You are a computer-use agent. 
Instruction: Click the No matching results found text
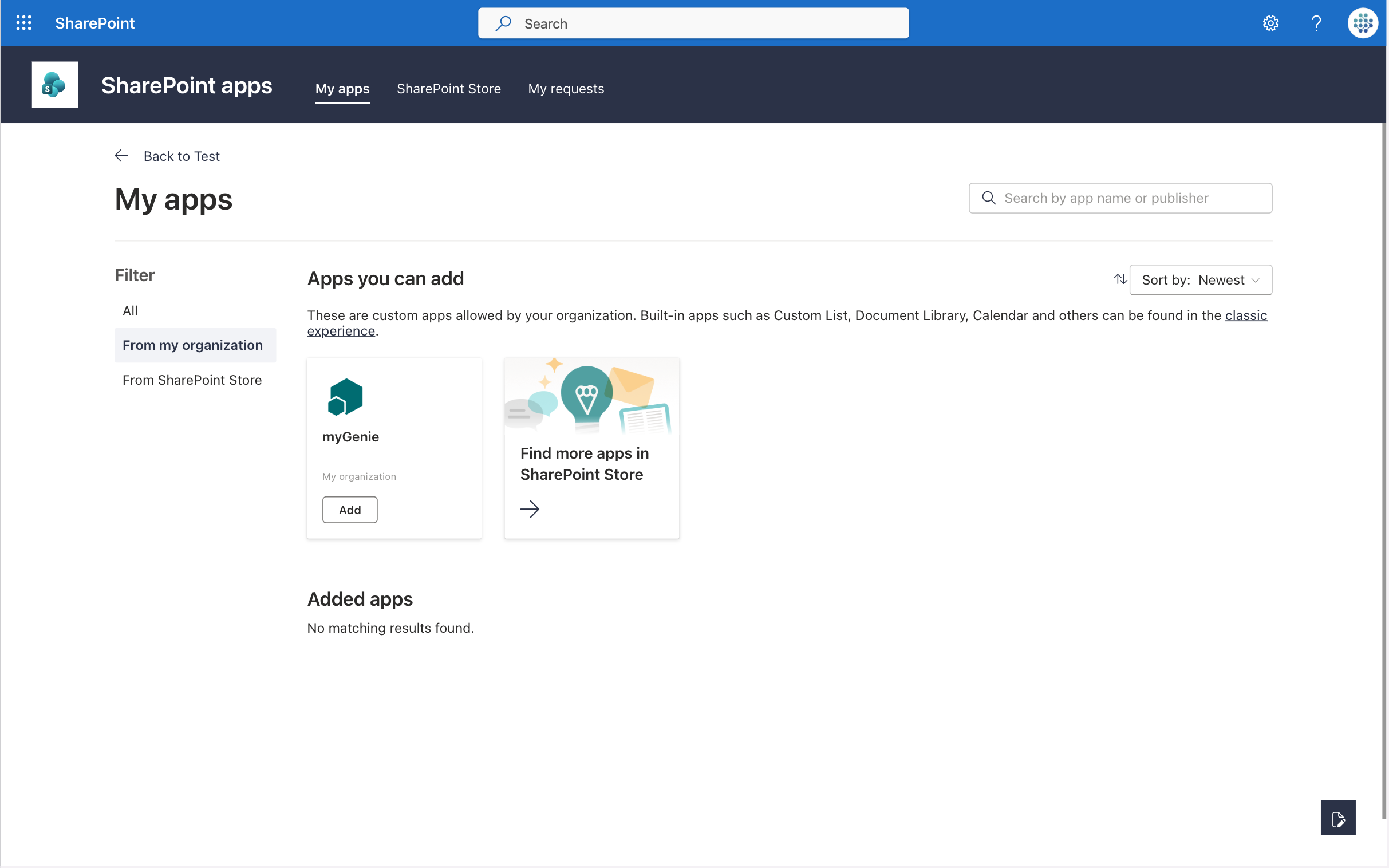pyautogui.click(x=391, y=628)
